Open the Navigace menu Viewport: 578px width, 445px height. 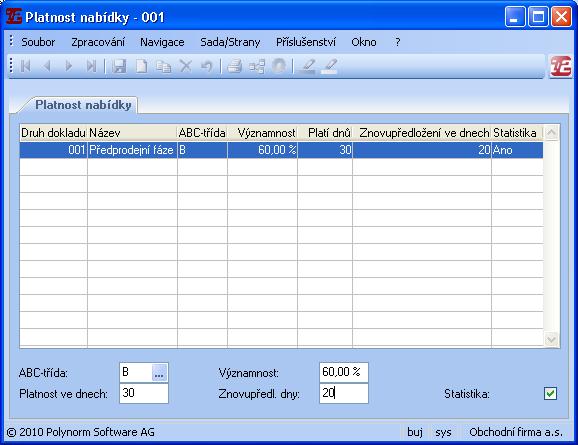162,42
